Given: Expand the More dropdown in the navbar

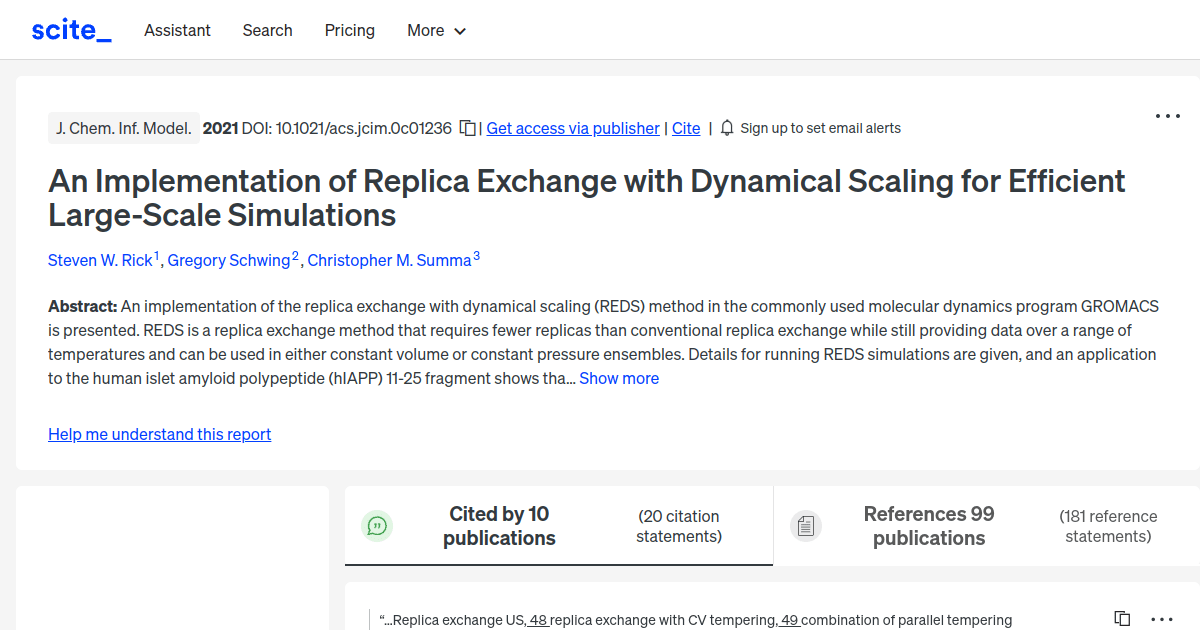Looking at the screenshot, I should [x=436, y=30].
